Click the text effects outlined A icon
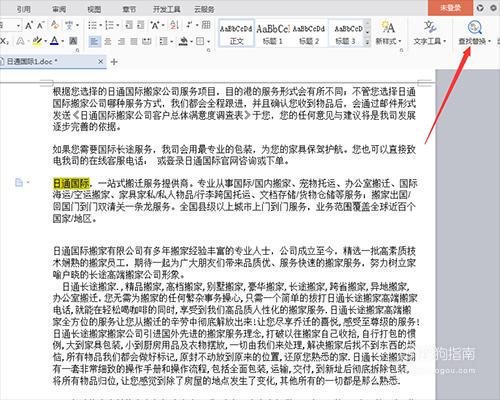This screenshot has height=400, width=500. (20, 41)
